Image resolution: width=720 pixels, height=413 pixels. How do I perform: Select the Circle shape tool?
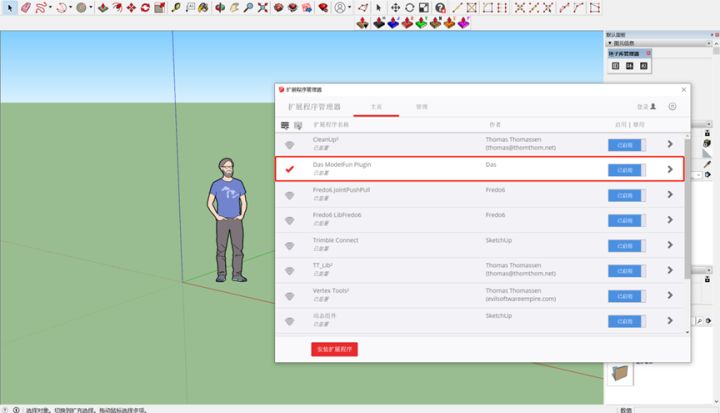coord(81,7)
